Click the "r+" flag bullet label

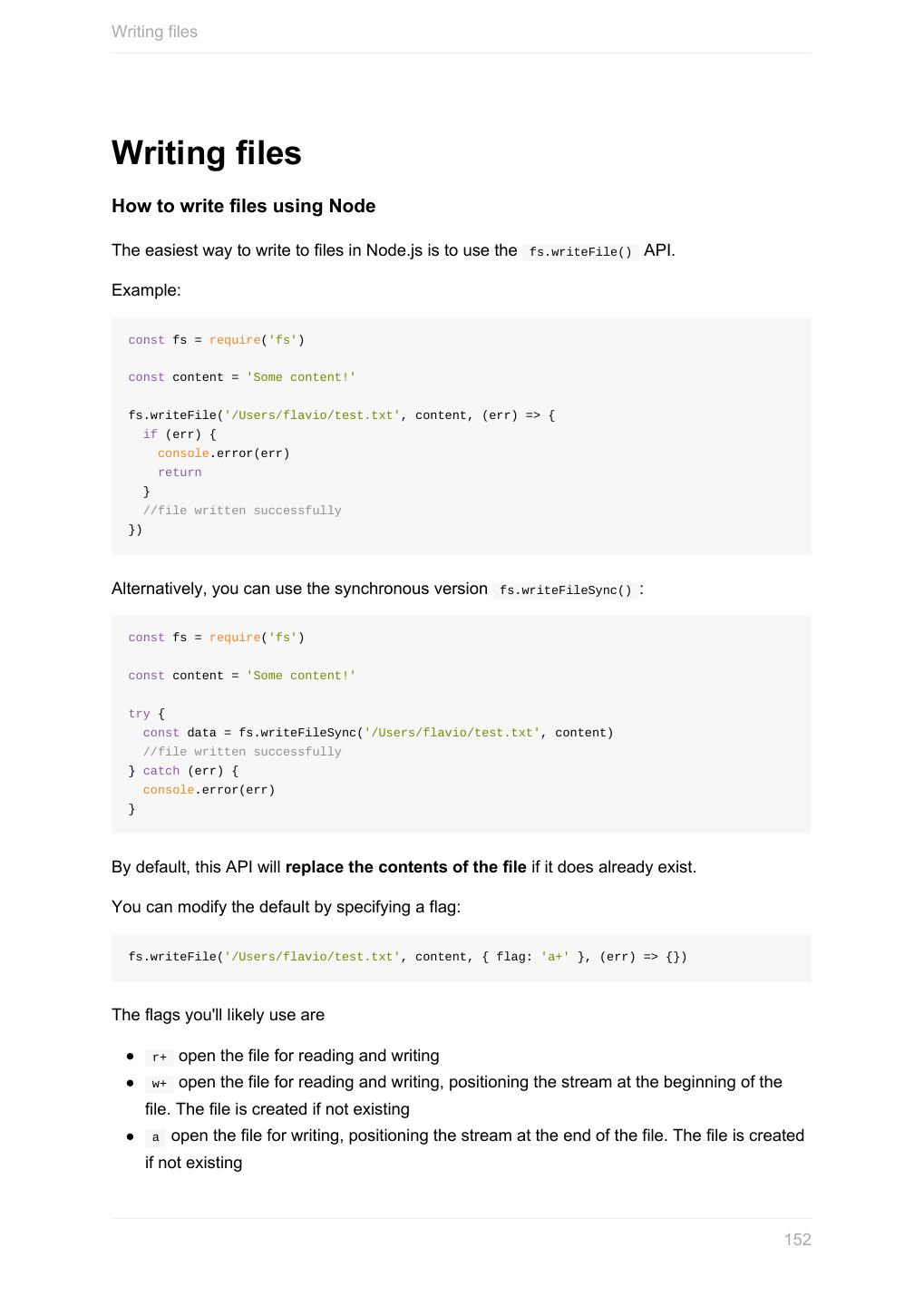159,1057
